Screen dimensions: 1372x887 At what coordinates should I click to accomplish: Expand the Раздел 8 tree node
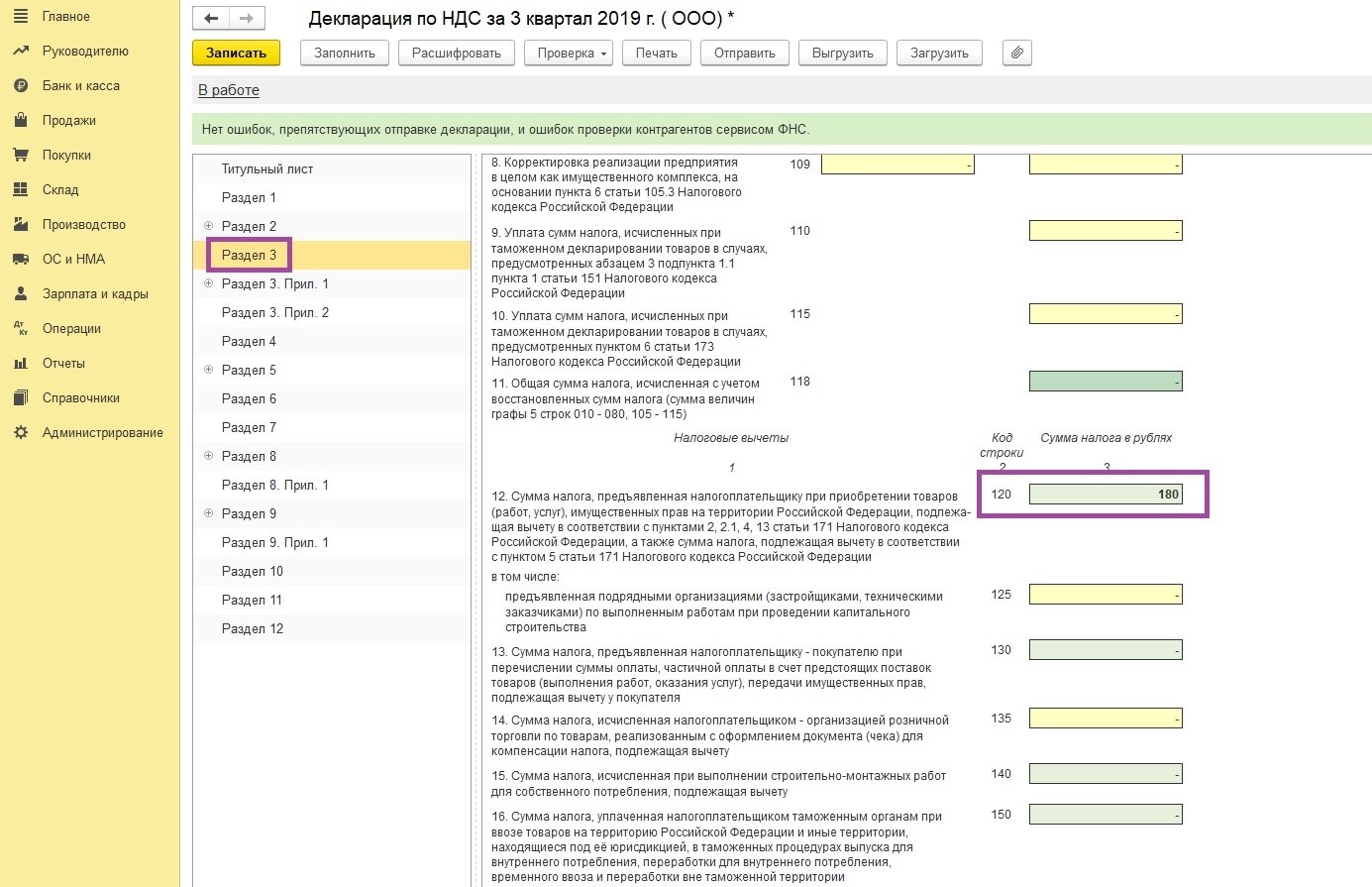click(208, 456)
